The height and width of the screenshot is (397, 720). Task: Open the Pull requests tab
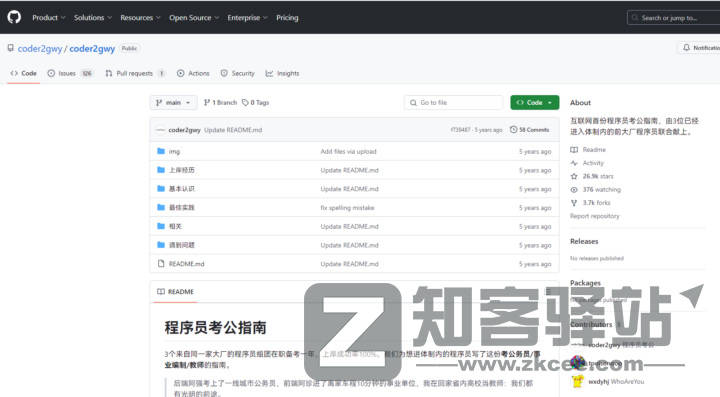[x=135, y=73]
